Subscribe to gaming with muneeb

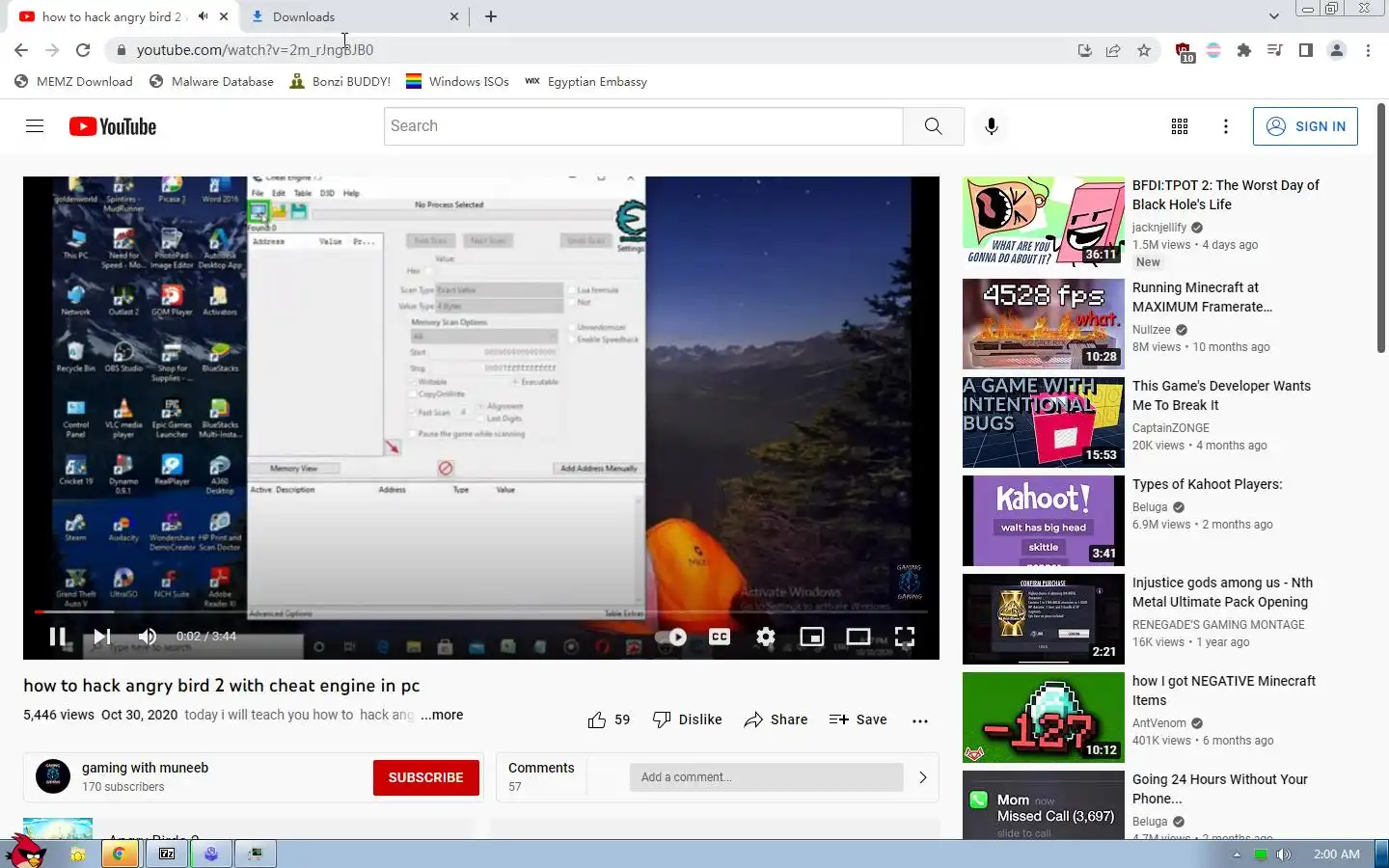tap(426, 777)
